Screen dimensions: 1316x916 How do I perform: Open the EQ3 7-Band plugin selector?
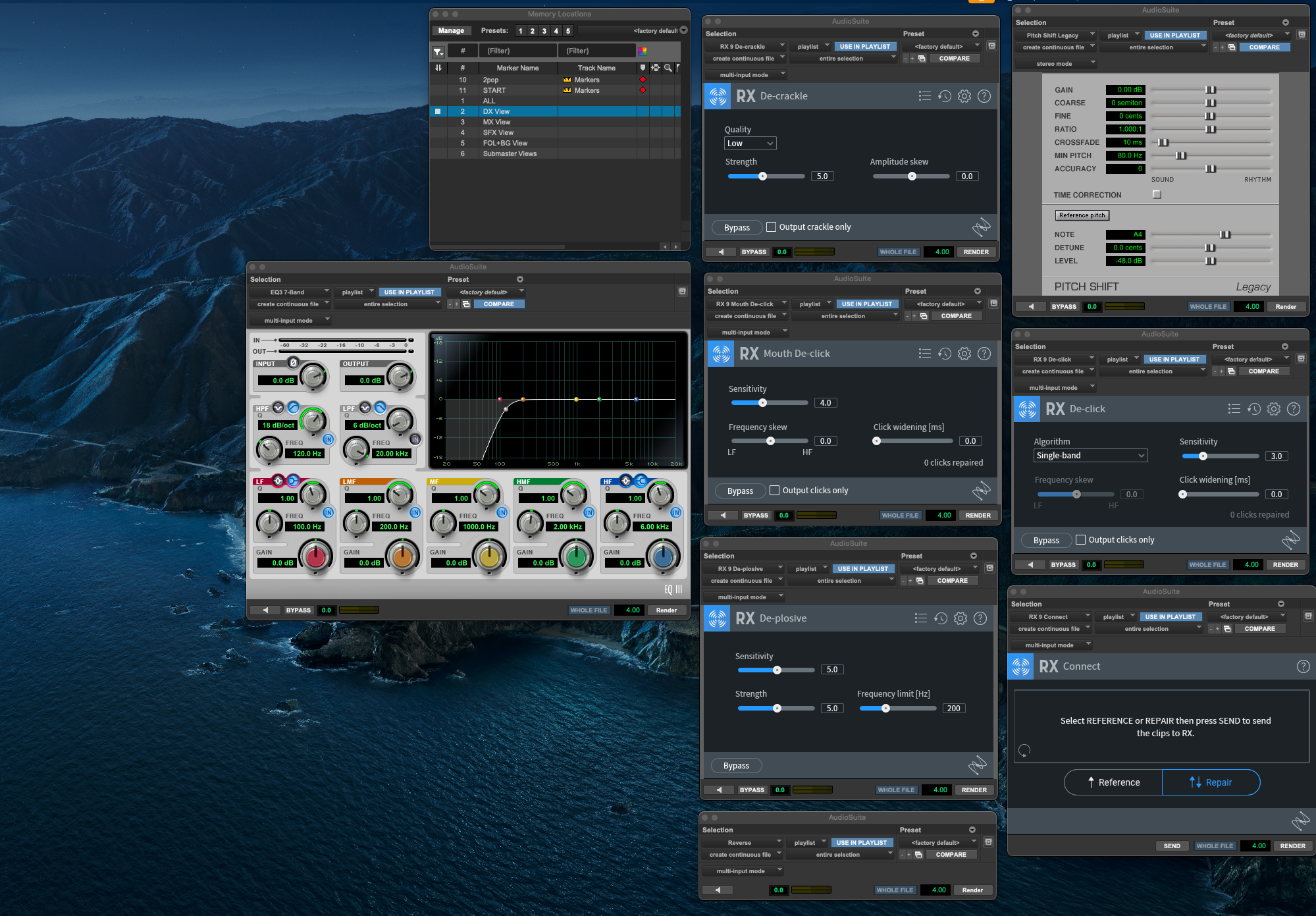click(290, 292)
